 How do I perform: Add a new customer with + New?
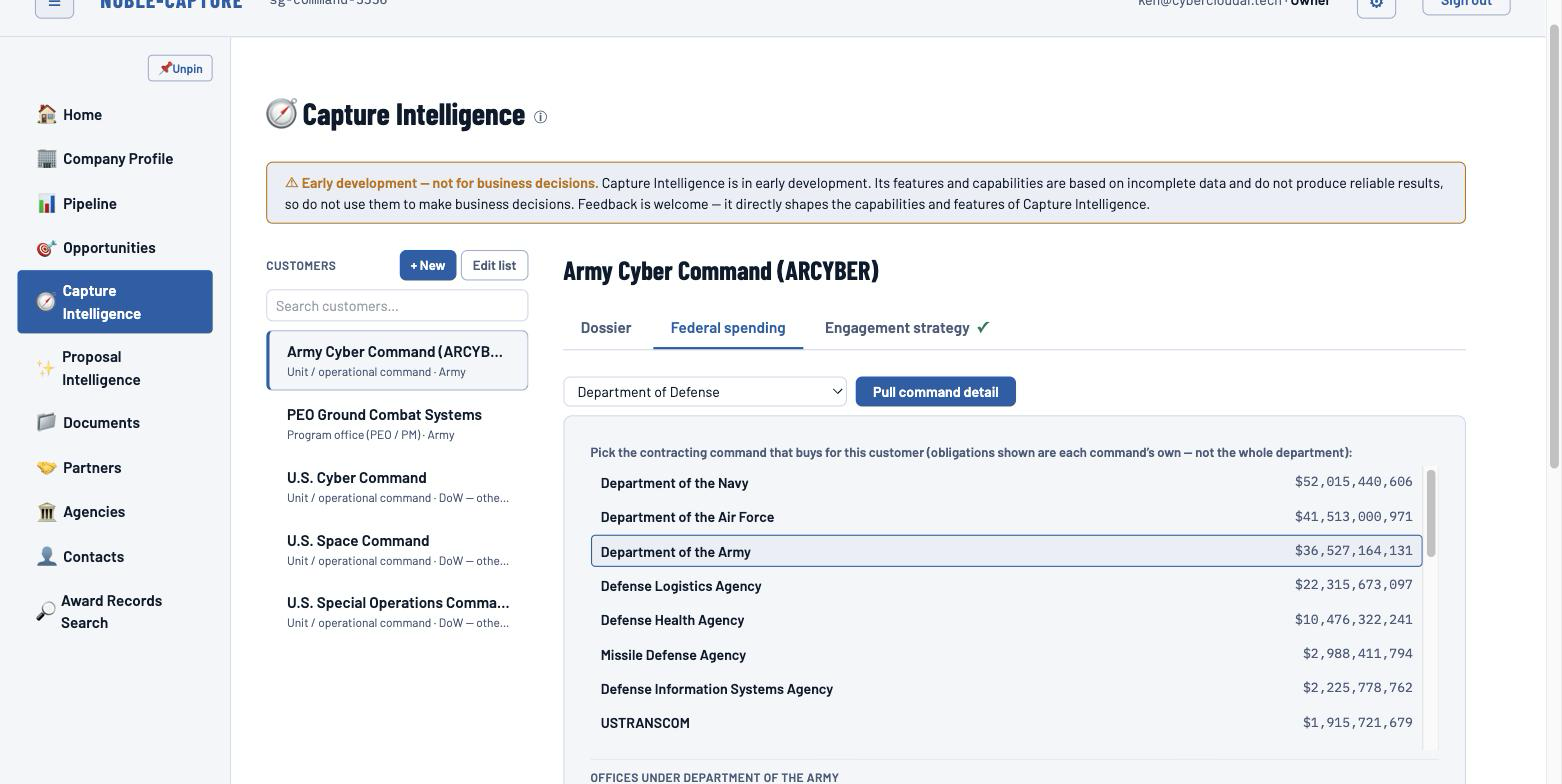tap(428, 265)
